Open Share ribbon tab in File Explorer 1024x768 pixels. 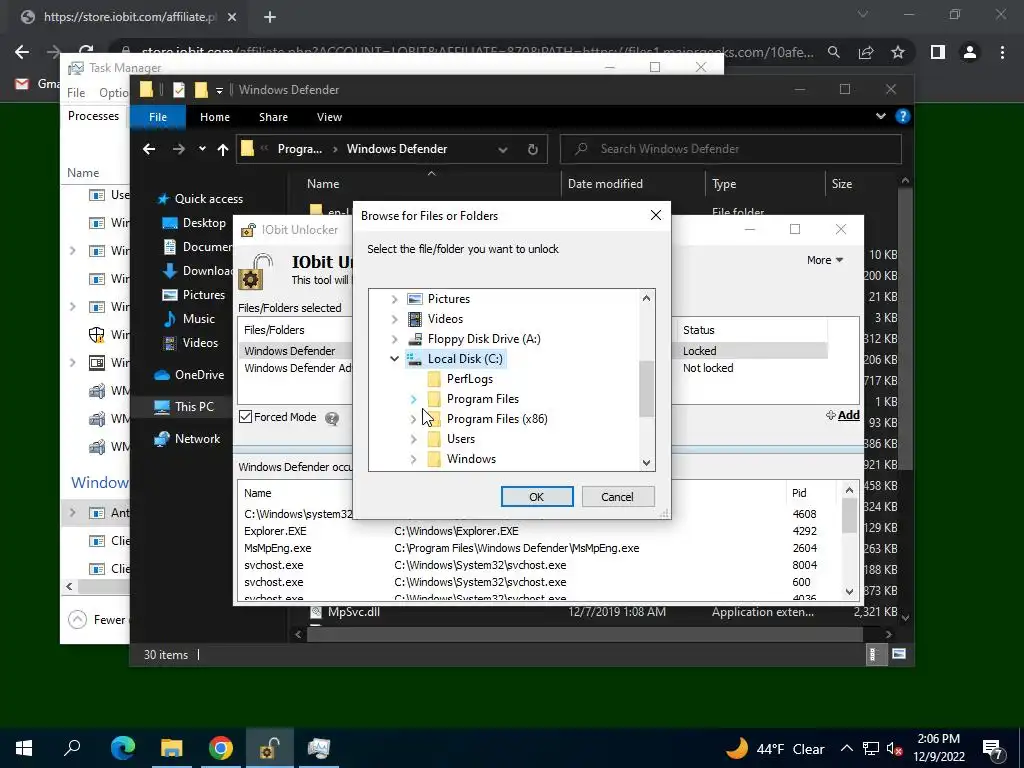tap(273, 117)
